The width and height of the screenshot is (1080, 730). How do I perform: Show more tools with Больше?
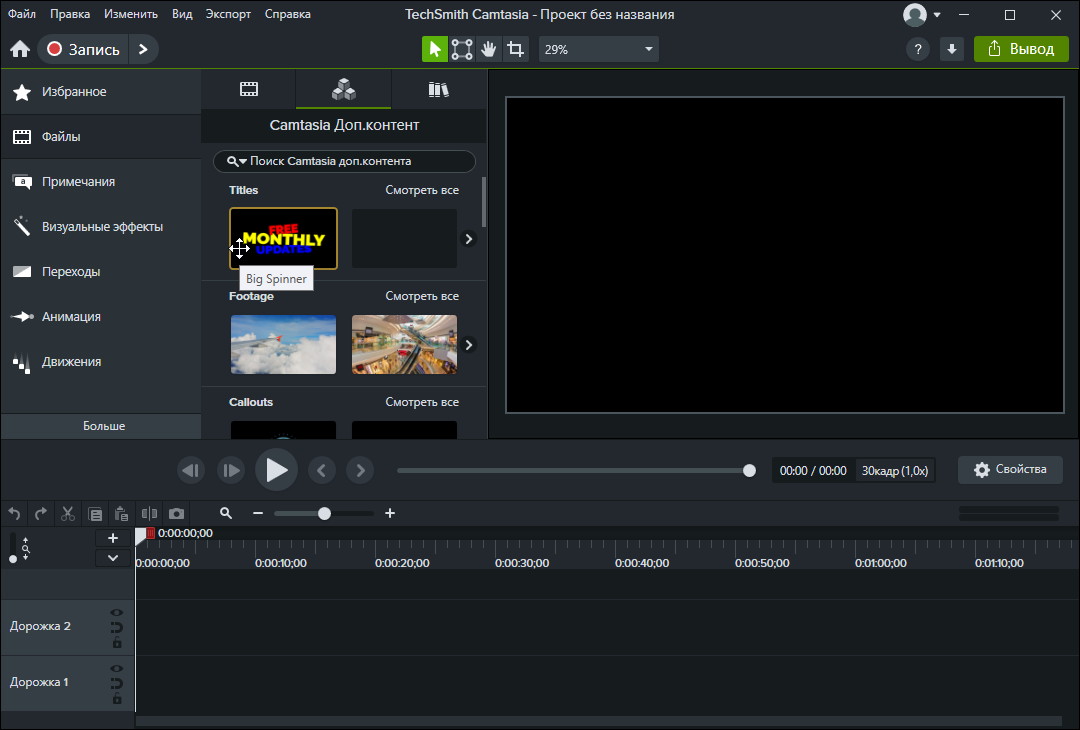pos(104,426)
